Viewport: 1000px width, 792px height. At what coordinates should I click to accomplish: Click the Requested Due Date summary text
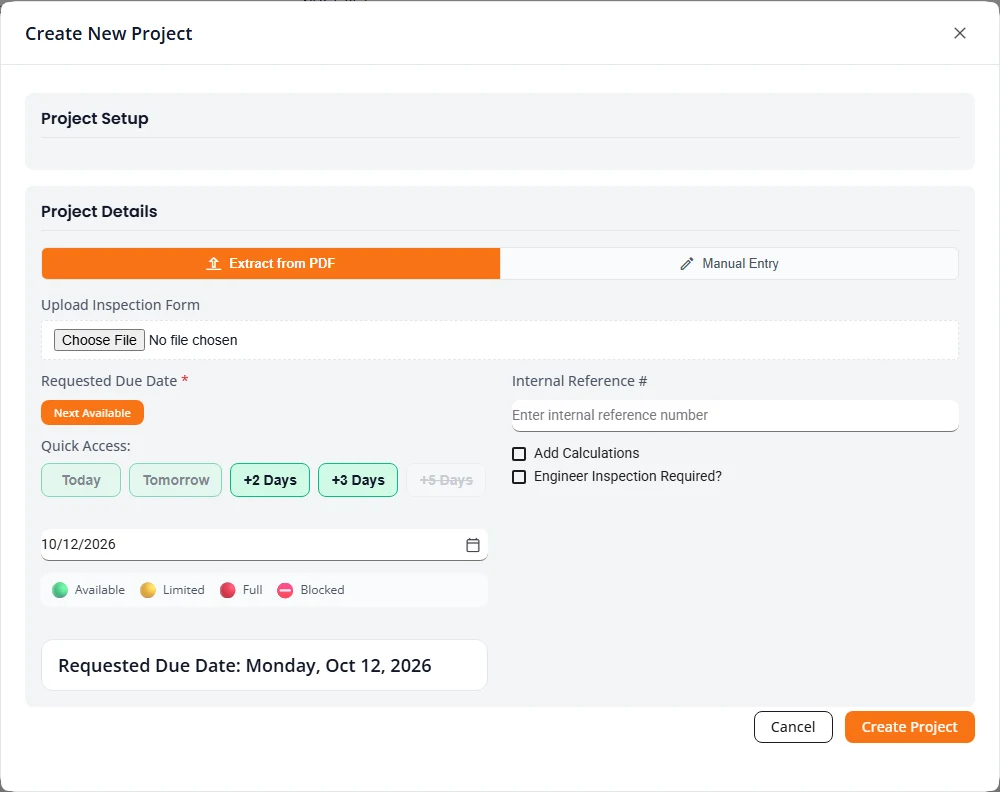[x=245, y=665]
